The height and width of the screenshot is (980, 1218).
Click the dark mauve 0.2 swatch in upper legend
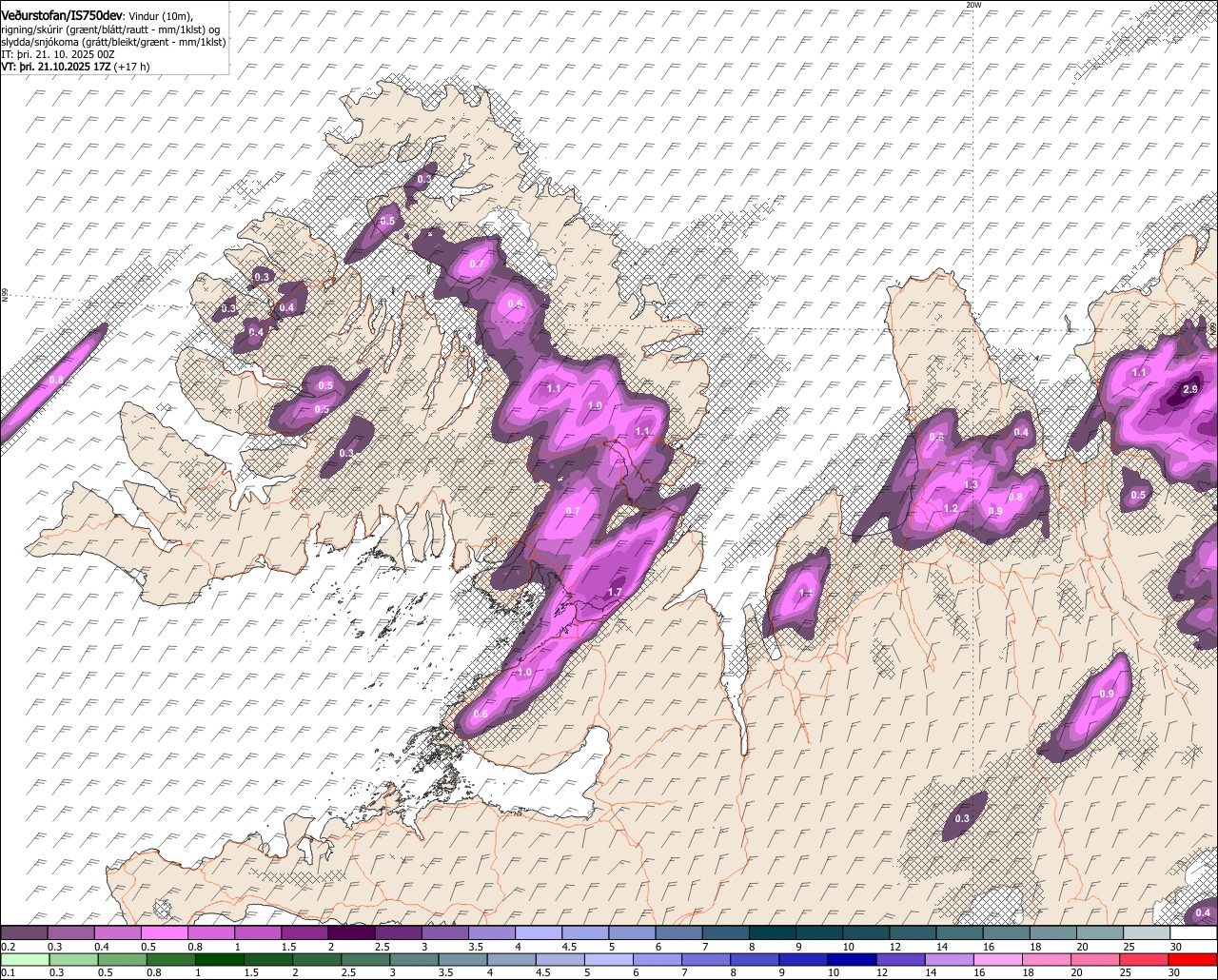[24, 932]
